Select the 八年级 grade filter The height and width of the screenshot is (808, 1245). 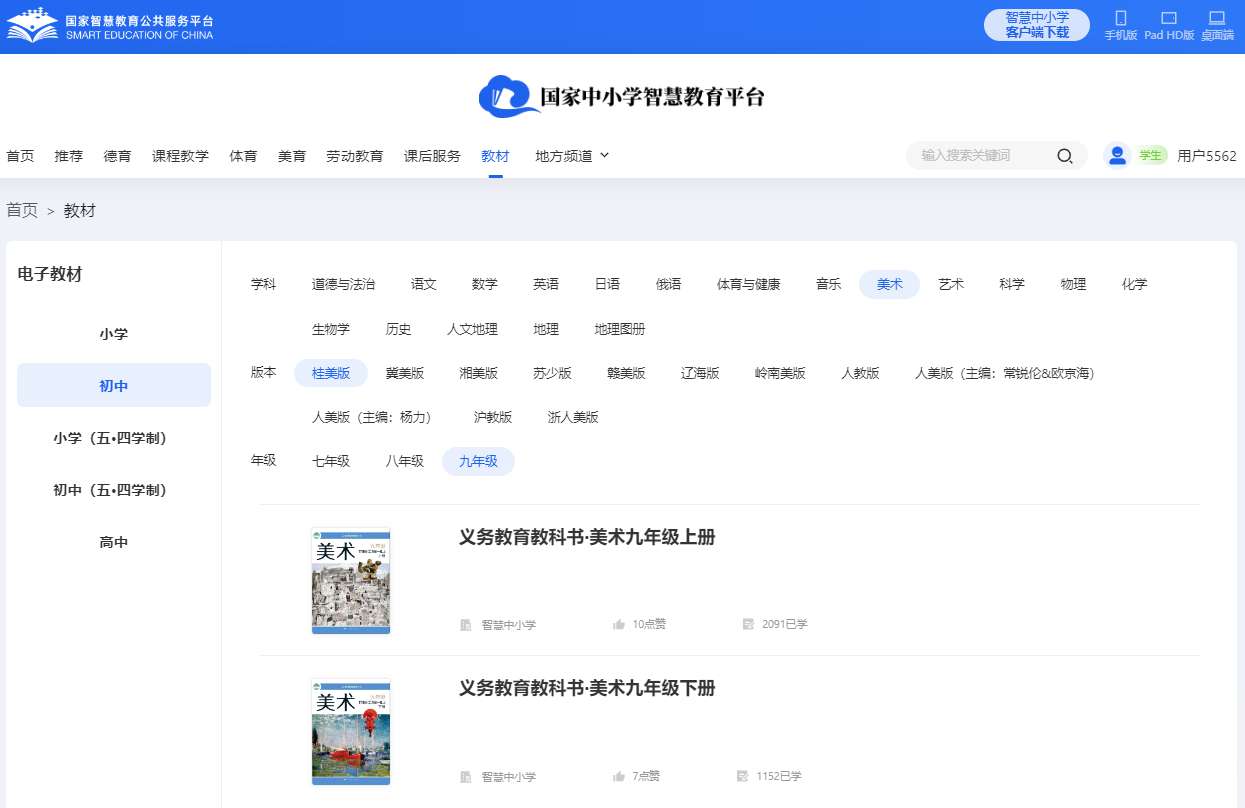coord(405,461)
